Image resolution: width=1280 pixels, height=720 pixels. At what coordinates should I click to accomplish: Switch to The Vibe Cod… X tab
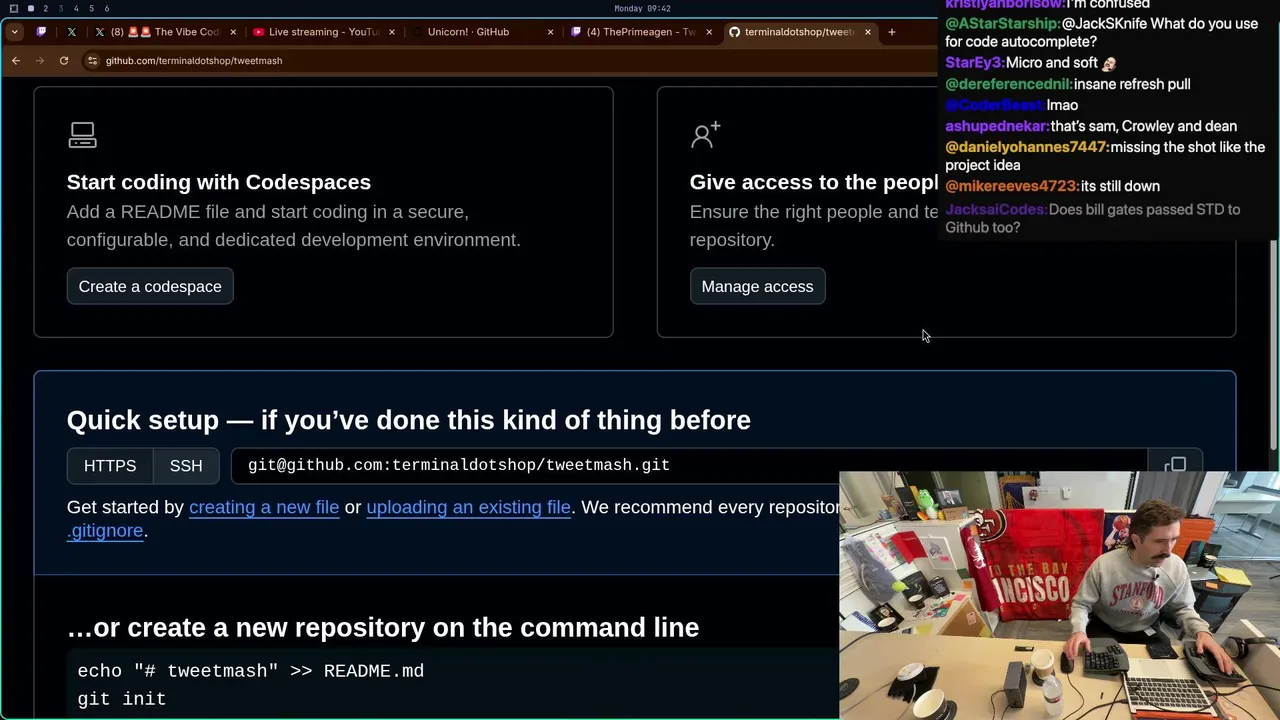click(165, 32)
